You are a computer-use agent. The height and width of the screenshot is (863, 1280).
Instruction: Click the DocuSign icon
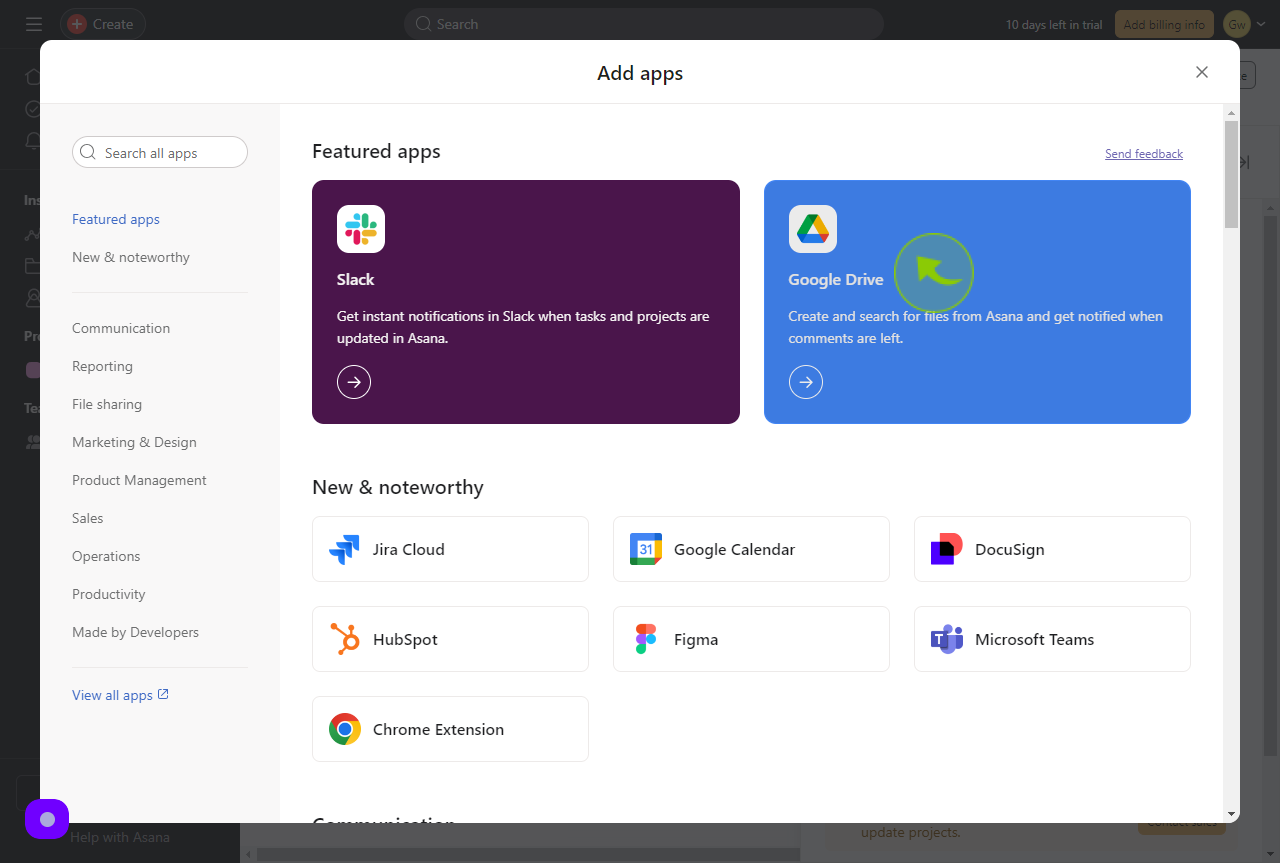(x=946, y=549)
